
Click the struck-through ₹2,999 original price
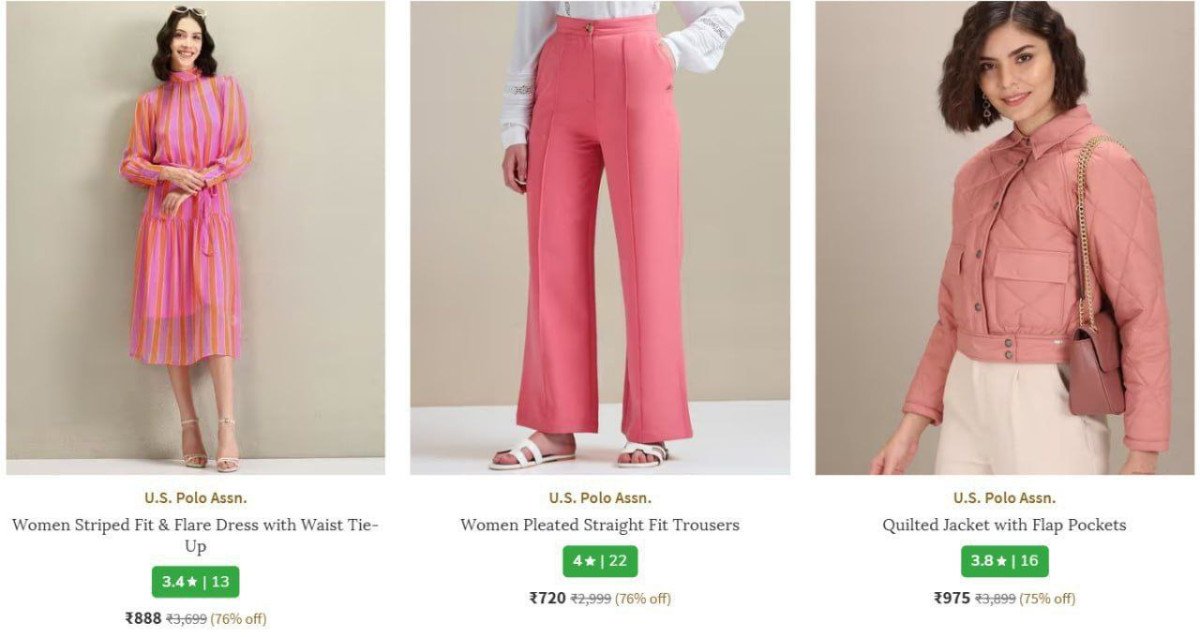point(590,599)
